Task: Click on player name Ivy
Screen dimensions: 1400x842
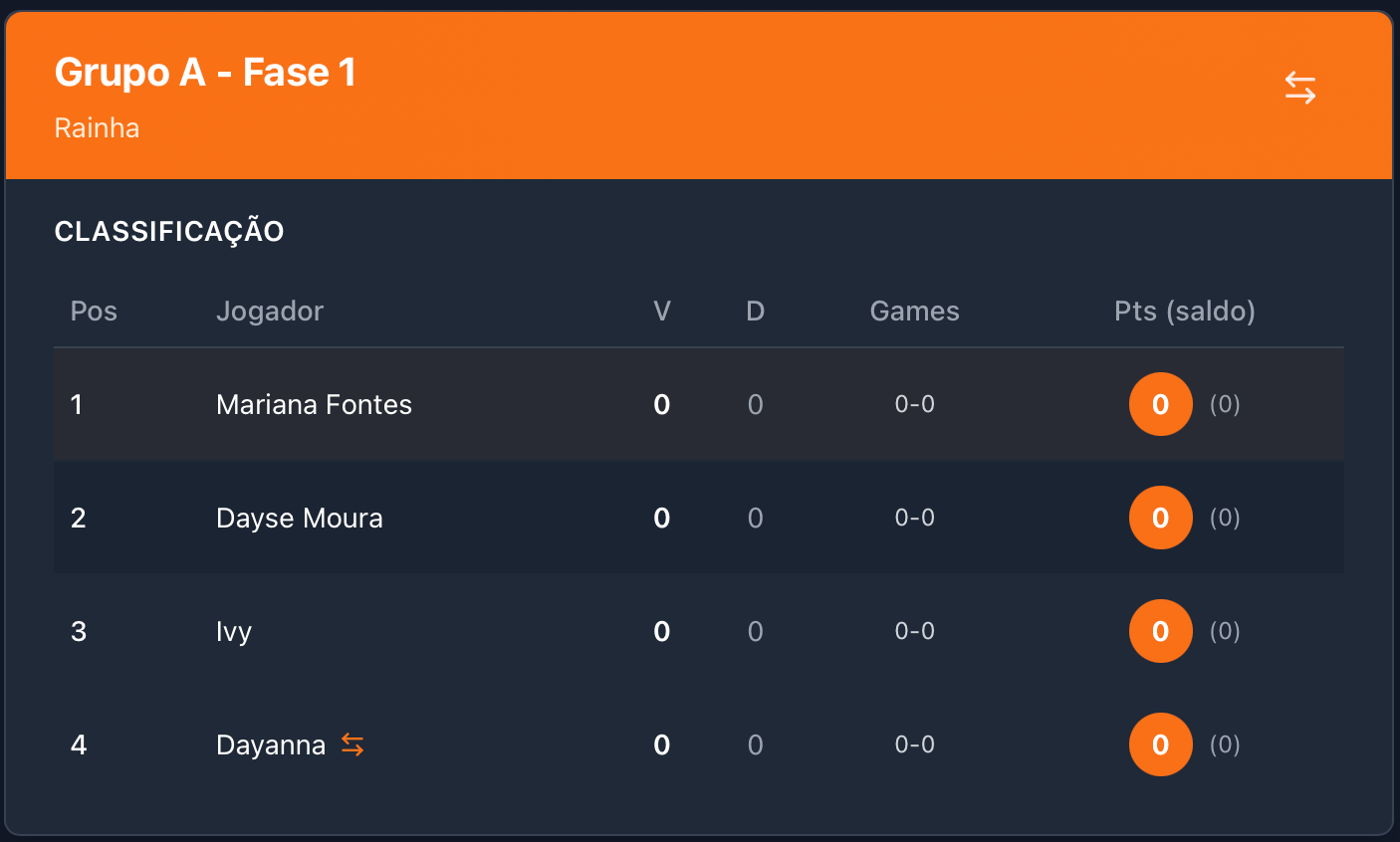Action: 234,631
